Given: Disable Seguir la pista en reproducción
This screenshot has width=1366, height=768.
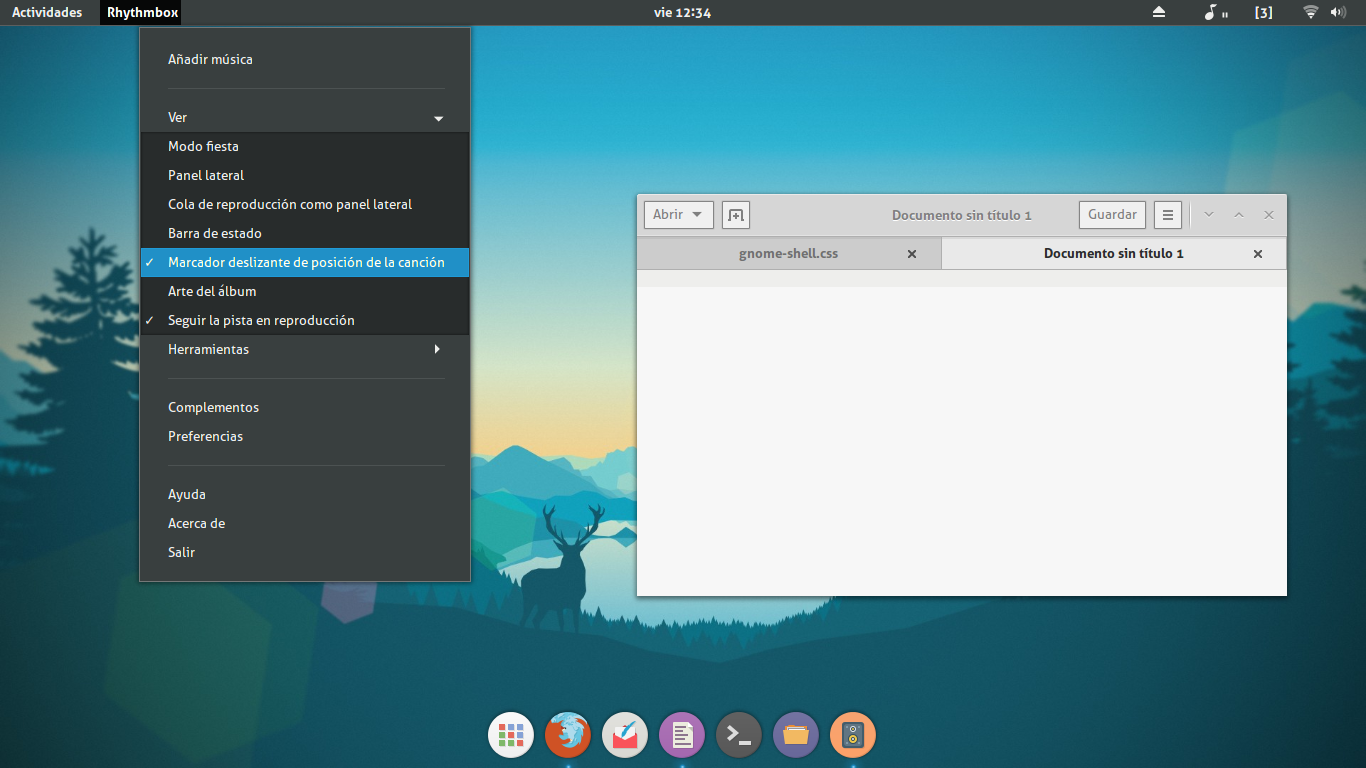Looking at the screenshot, I should pyautogui.click(x=261, y=320).
